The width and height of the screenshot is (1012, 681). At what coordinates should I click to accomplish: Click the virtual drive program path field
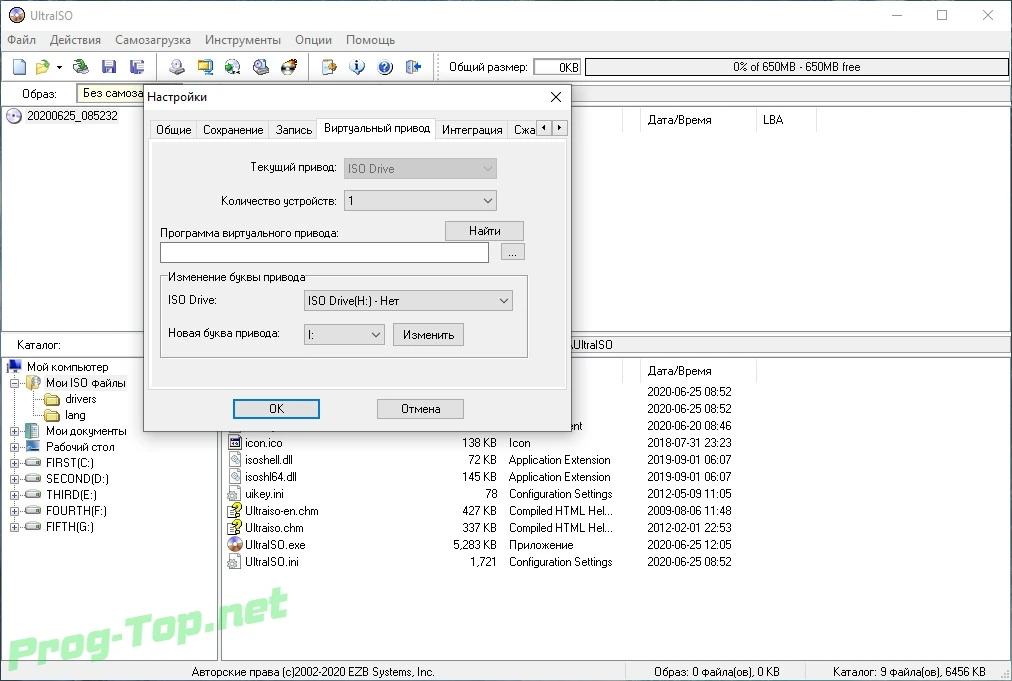point(324,252)
